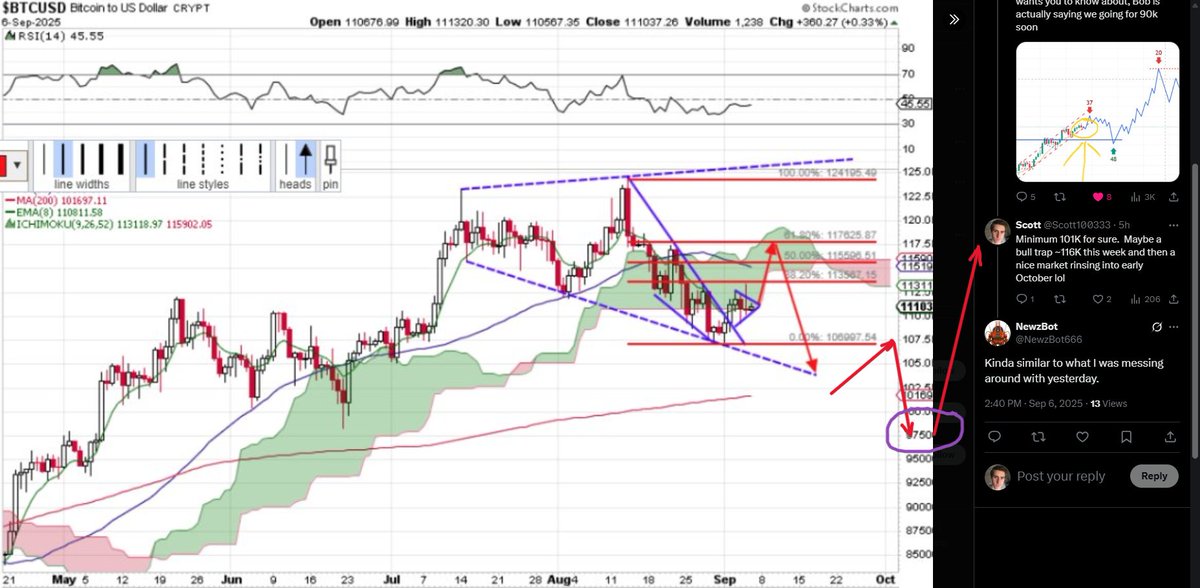Screen dimensions: 1200x588
Task: Repost NewzBot's tweet
Action: pyautogui.click(x=1039, y=437)
